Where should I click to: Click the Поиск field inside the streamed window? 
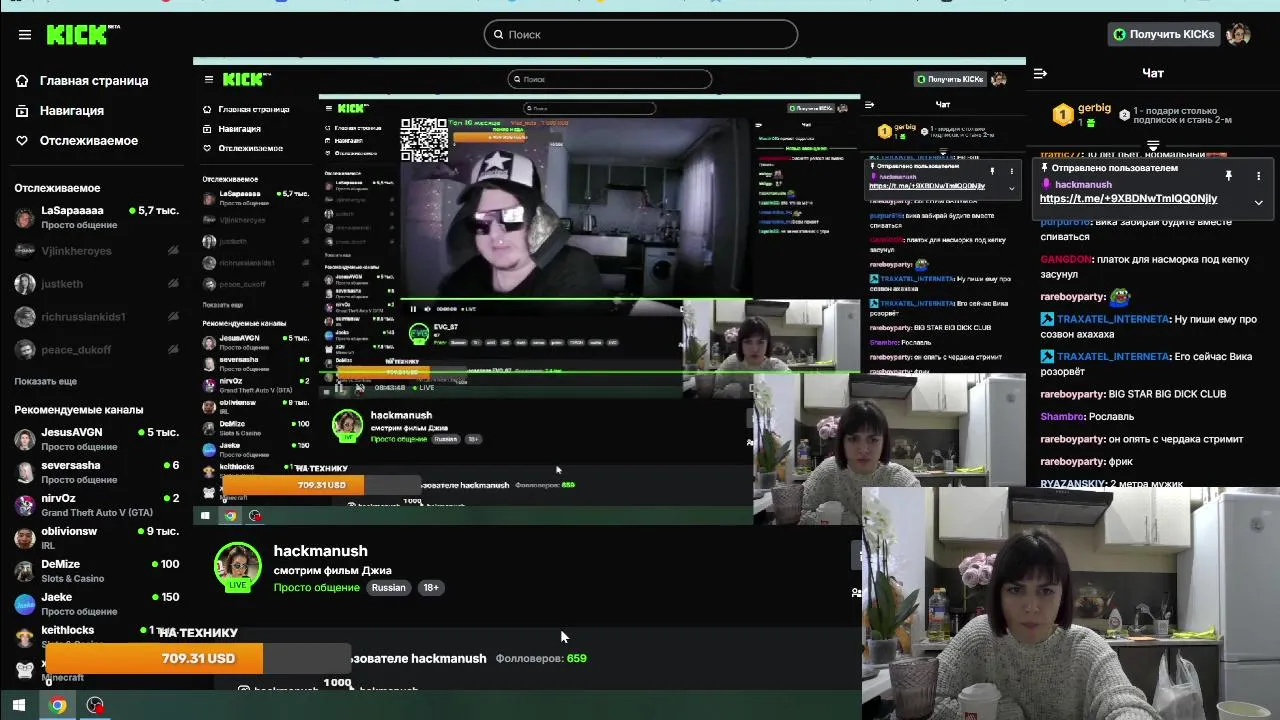[x=609, y=79]
